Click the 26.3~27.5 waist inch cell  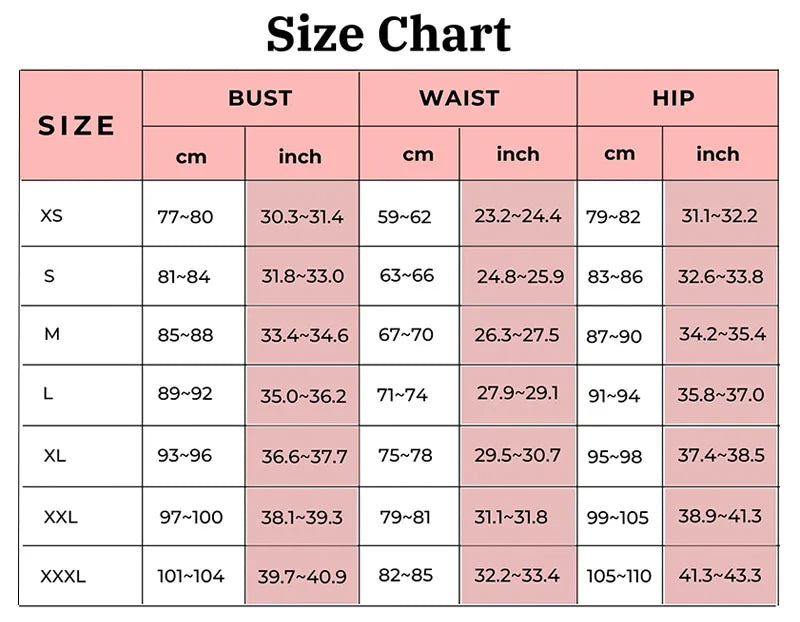pos(517,335)
